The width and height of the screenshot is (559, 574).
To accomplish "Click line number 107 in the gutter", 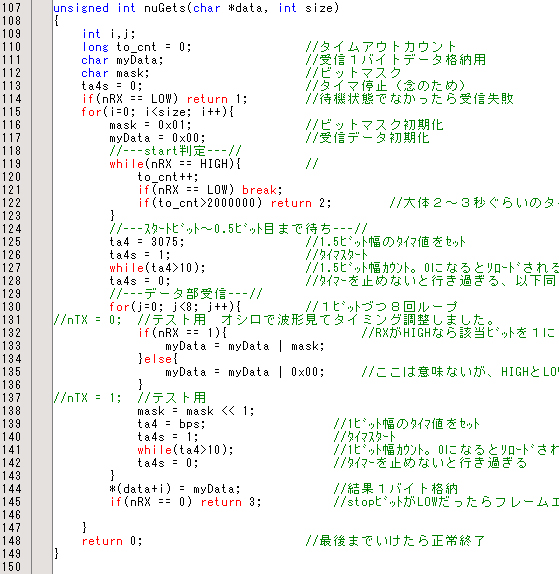I will (x=11, y=8).
